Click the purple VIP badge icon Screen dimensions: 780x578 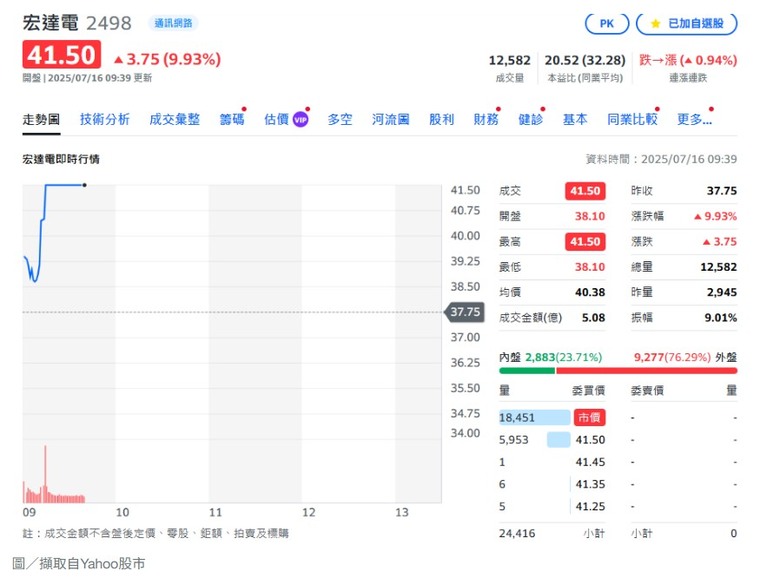300,119
